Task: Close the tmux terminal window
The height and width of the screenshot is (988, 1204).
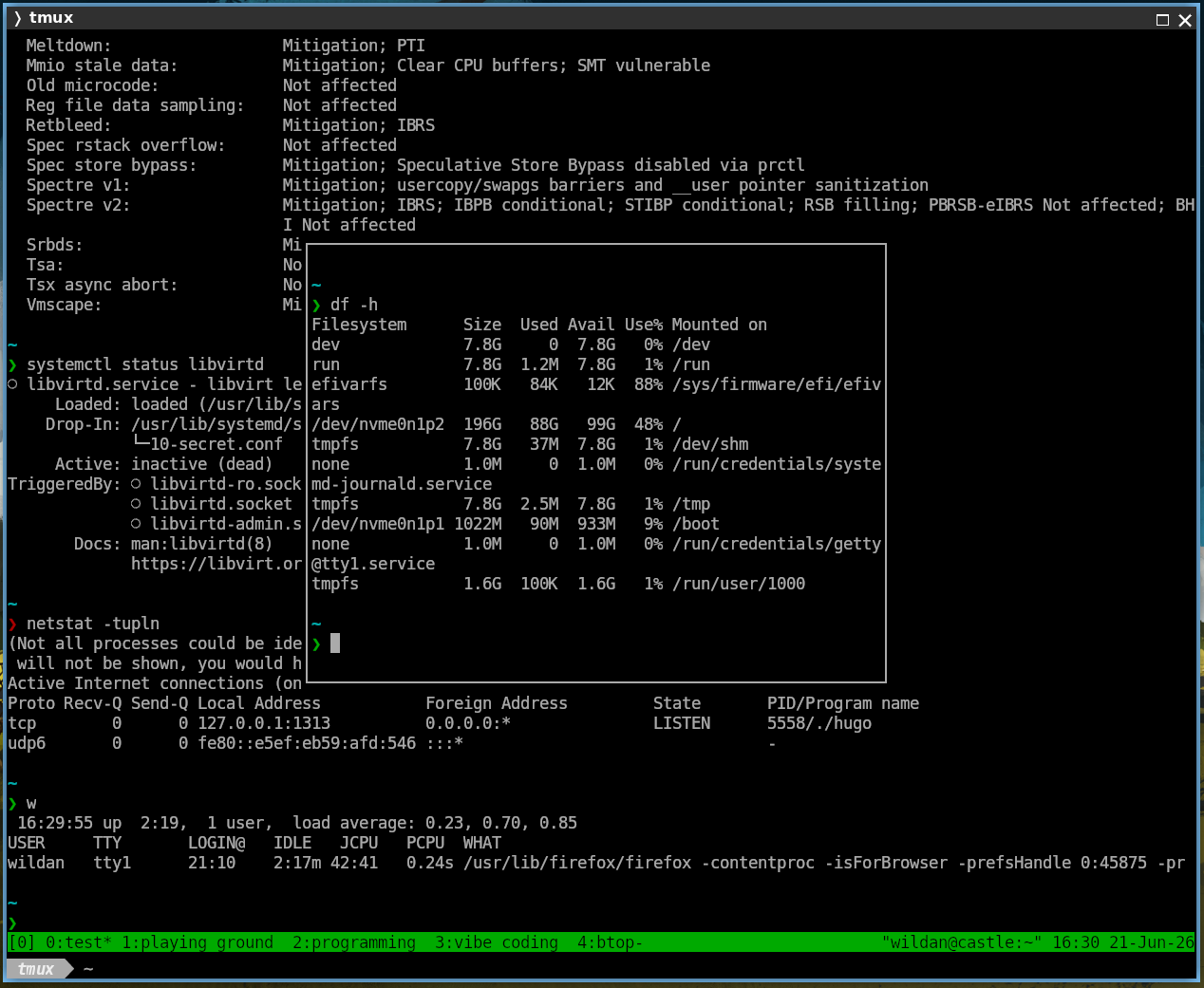Action: pyautogui.click(x=1185, y=20)
